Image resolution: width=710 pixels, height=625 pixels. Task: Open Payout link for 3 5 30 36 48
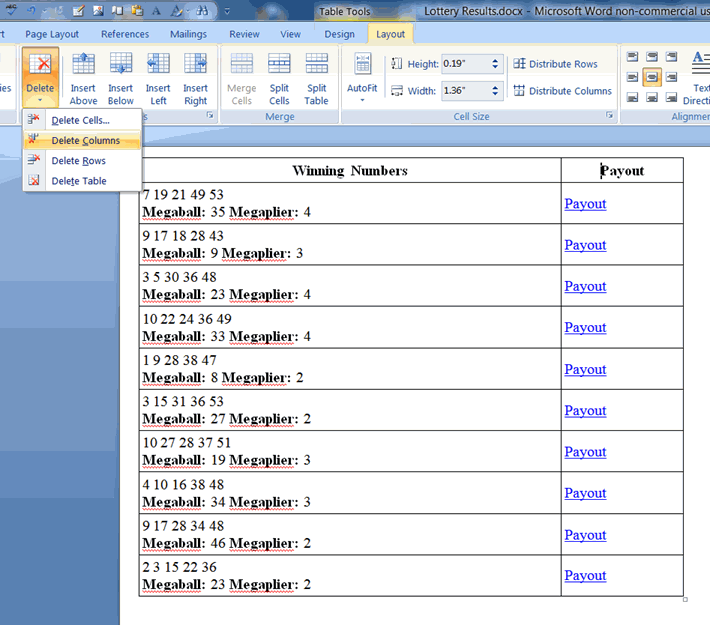point(585,286)
